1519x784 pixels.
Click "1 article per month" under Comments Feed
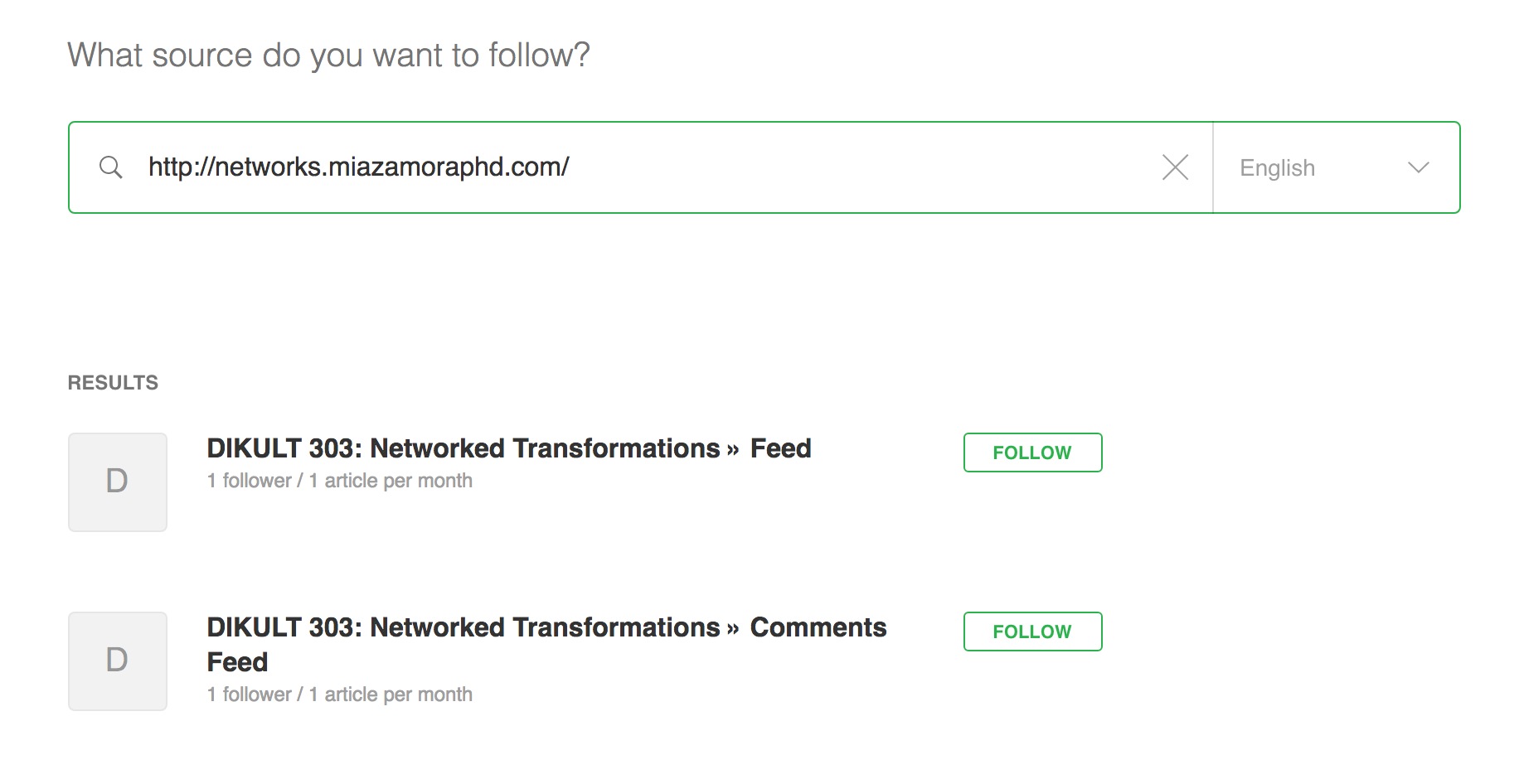click(390, 694)
